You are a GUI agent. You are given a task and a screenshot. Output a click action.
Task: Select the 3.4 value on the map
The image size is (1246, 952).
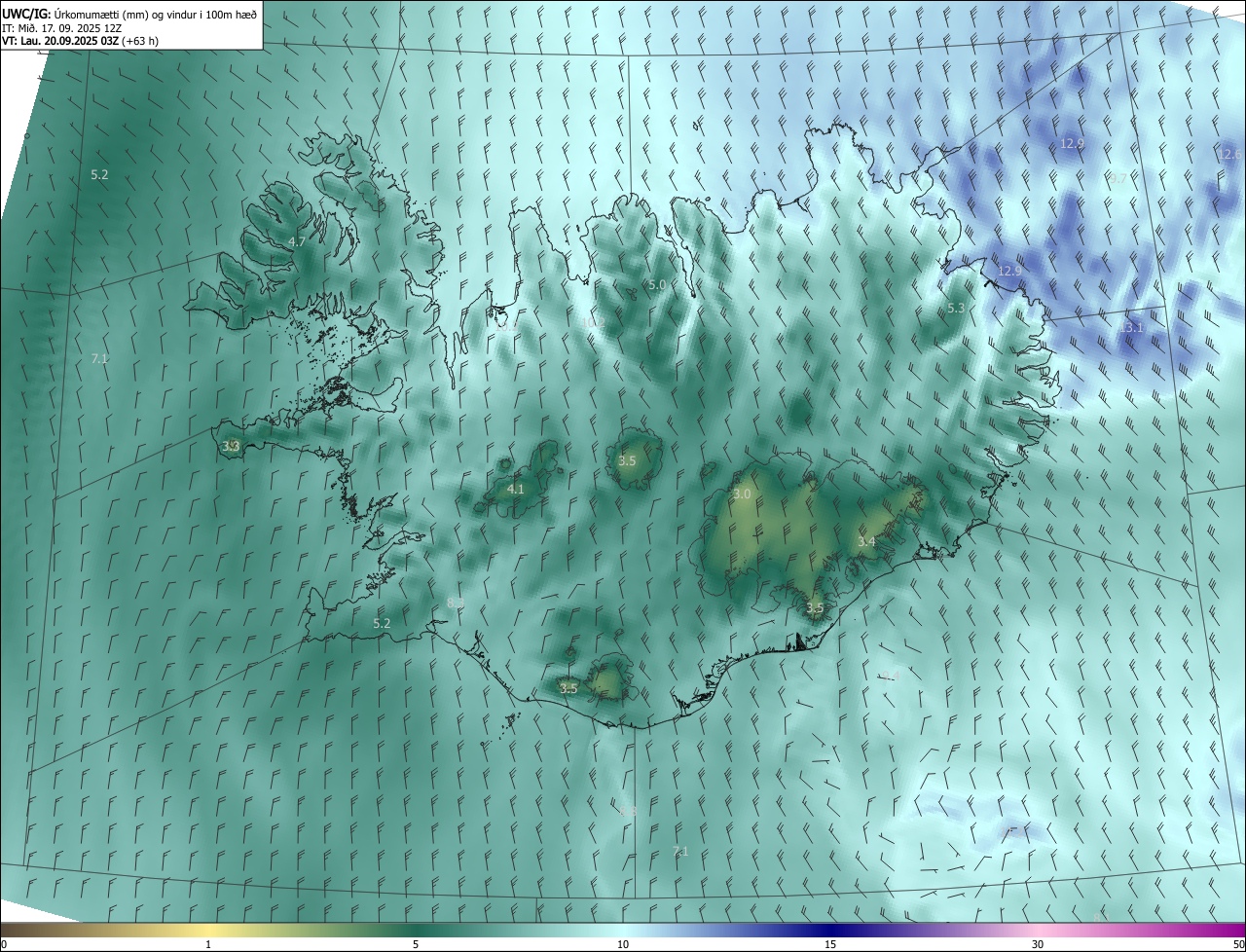click(866, 541)
